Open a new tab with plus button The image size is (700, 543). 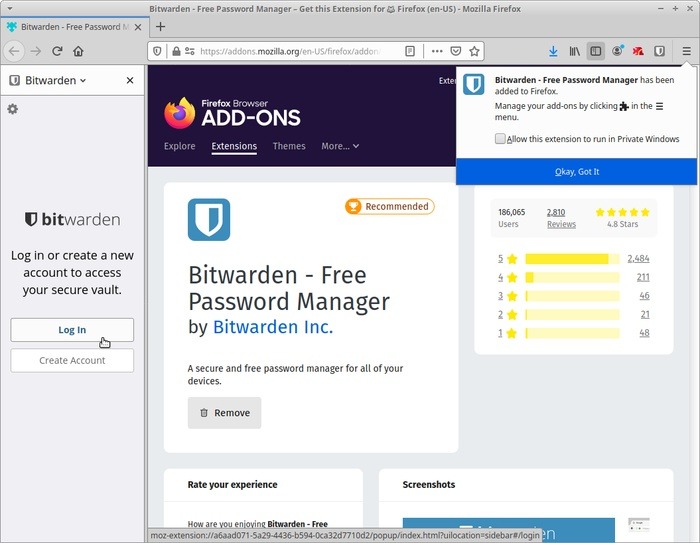click(160, 27)
